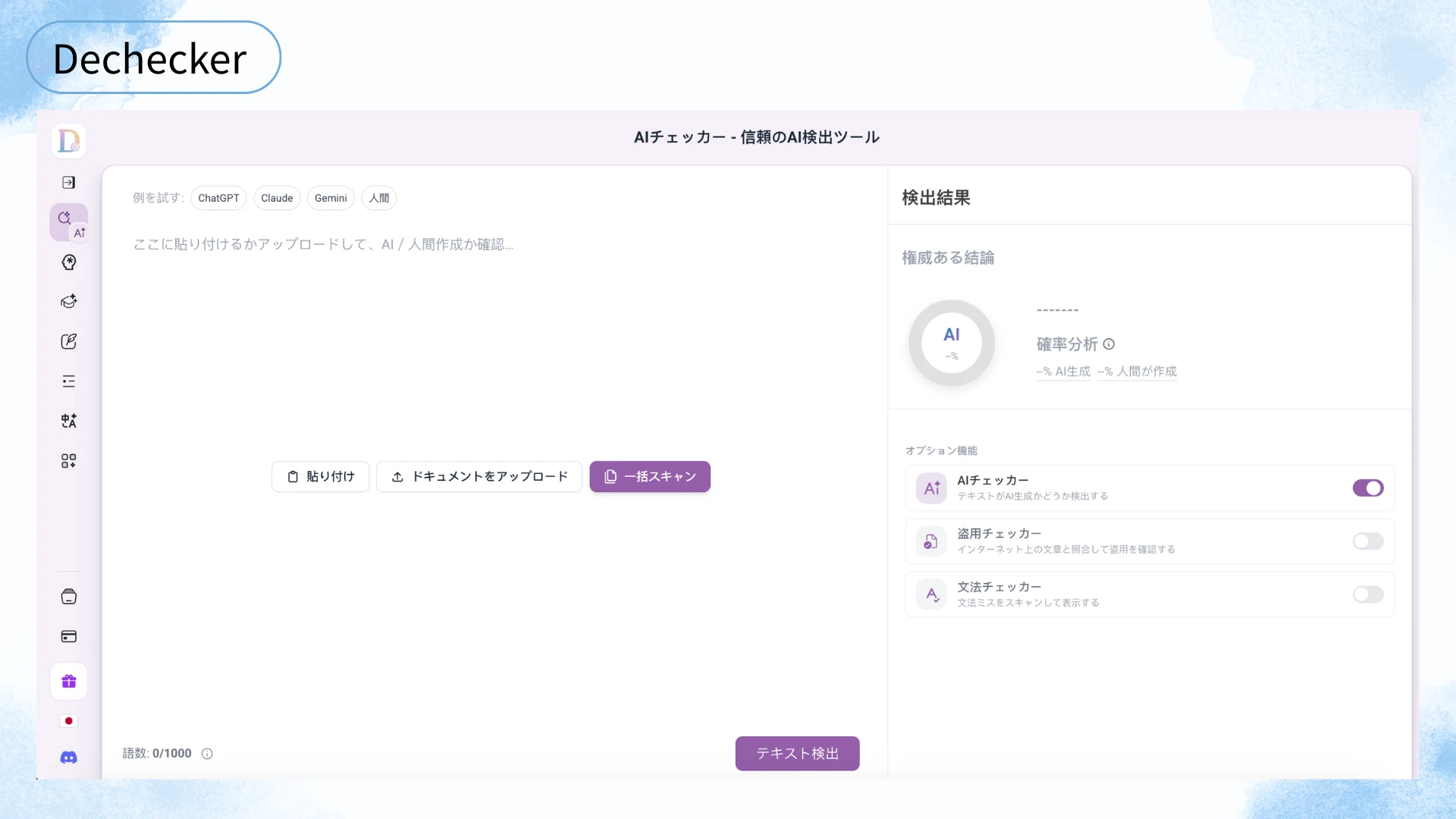Click the 権威ある結論 label

click(x=948, y=258)
